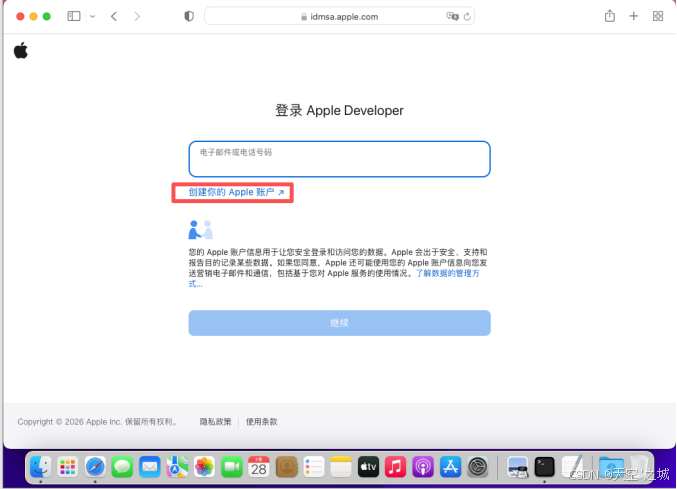677x489 pixels.
Task: Open Messages from the Dock
Action: pos(122,467)
